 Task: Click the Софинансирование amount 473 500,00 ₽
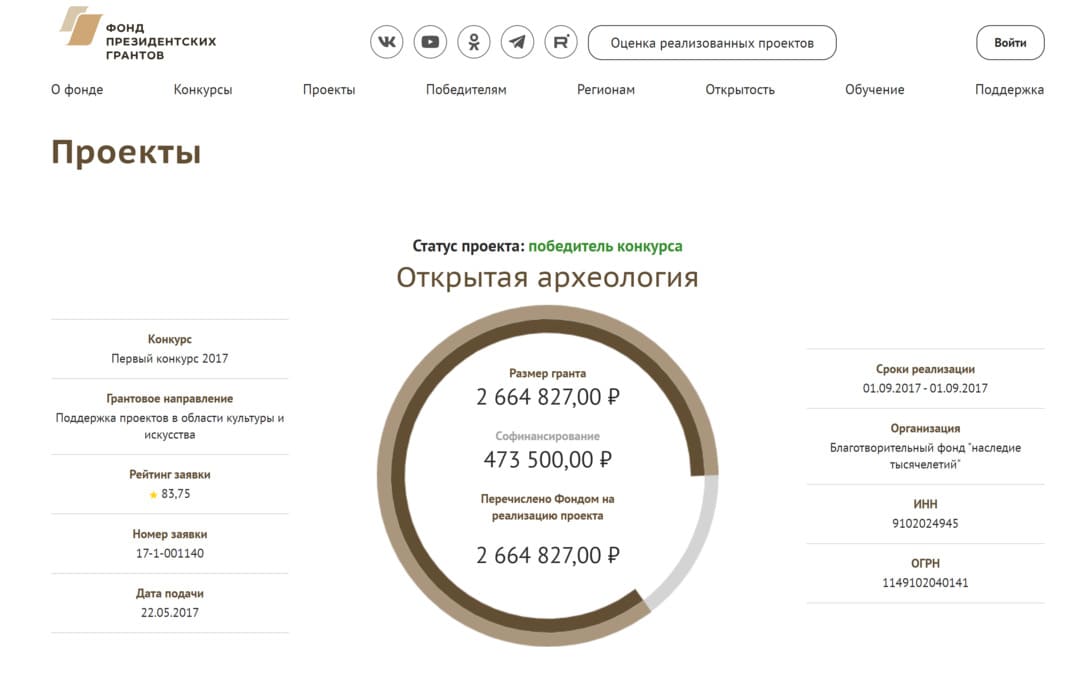tap(548, 460)
